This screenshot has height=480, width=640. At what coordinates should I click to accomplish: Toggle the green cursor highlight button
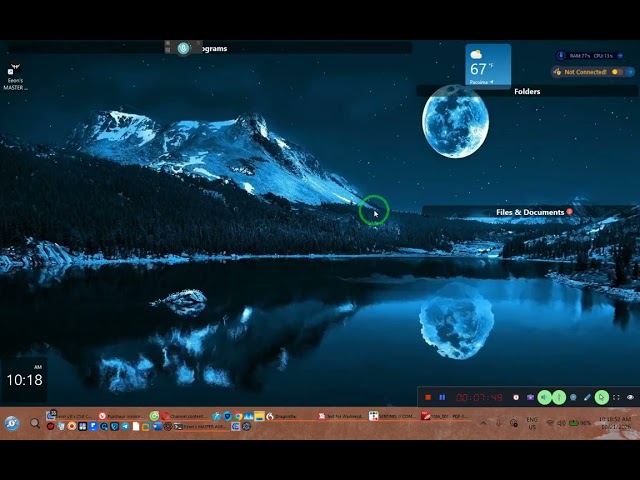[x=601, y=397]
